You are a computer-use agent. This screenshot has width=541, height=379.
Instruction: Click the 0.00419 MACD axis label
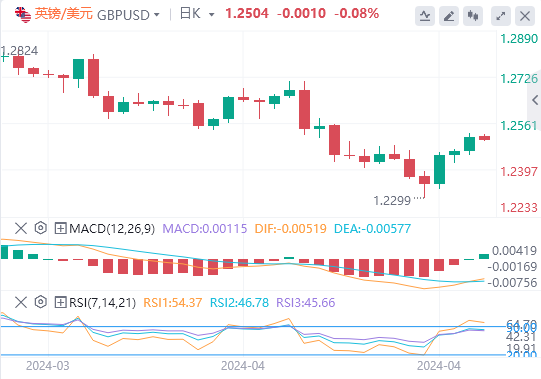(x=514, y=251)
